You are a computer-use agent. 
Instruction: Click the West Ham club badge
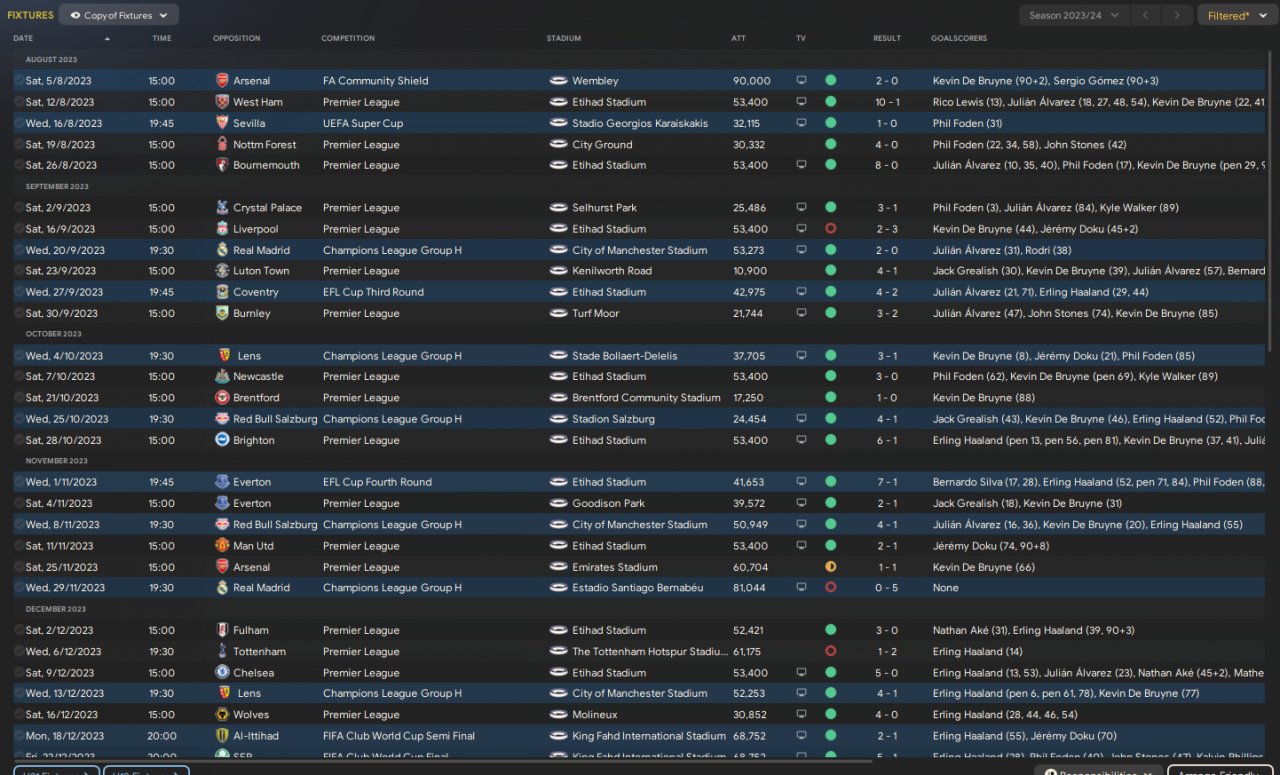pos(222,102)
